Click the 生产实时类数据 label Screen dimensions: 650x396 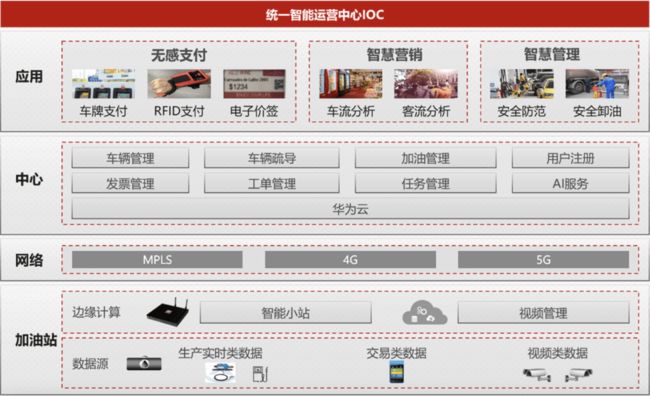tap(220, 353)
